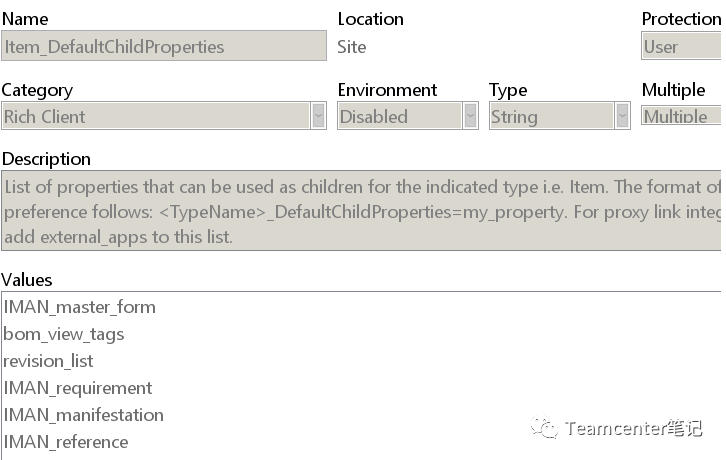This screenshot has width=726, height=460.
Task: Select the IMAN_reference value entry
Action: [66, 442]
